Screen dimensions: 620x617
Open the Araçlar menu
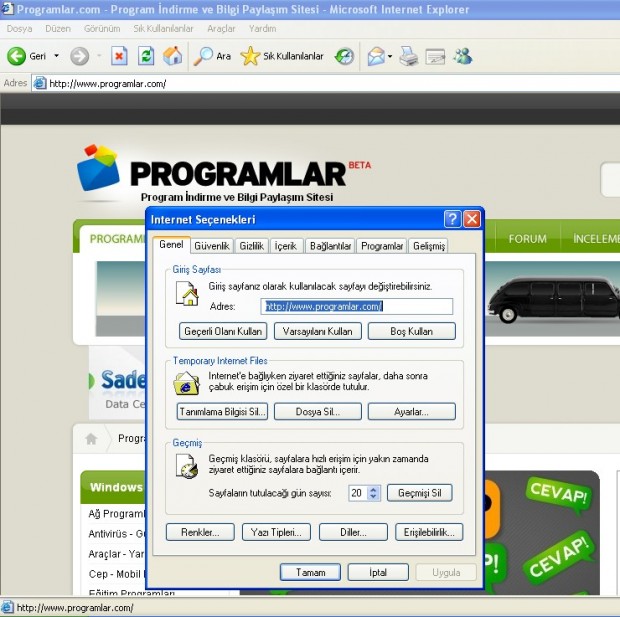221,28
